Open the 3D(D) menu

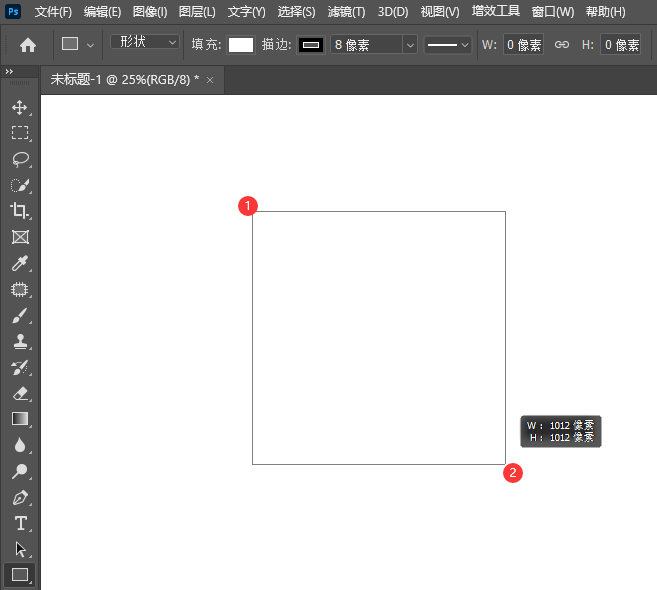click(393, 12)
